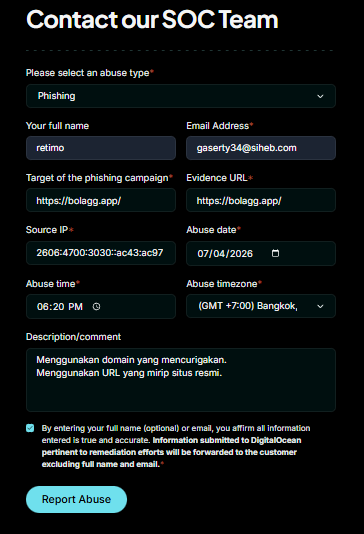Image resolution: width=364 pixels, height=534 pixels.
Task: Click the chevron arrow in abuse type field
Action: click(320, 96)
